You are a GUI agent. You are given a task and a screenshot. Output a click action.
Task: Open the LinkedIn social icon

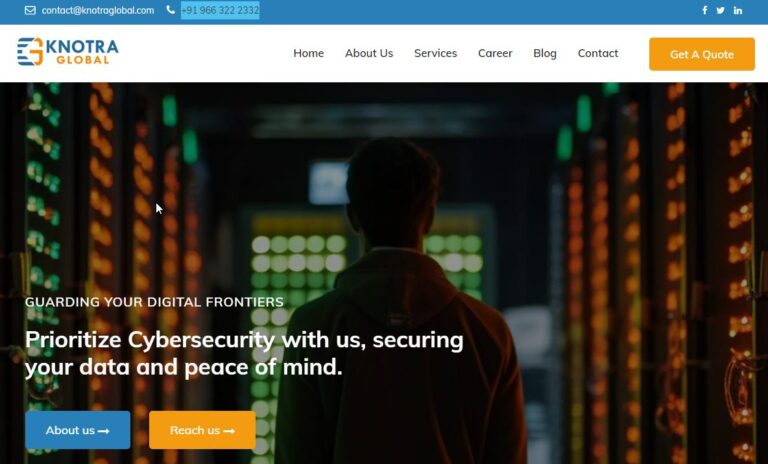tap(738, 10)
